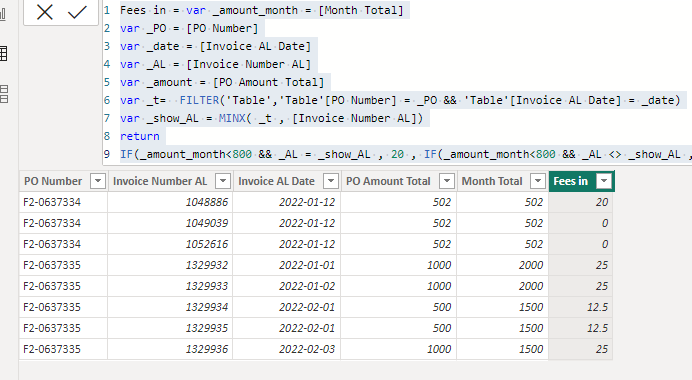Select the date cell 2022-02-03
This screenshot has width=692, height=380.
pos(287,349)
